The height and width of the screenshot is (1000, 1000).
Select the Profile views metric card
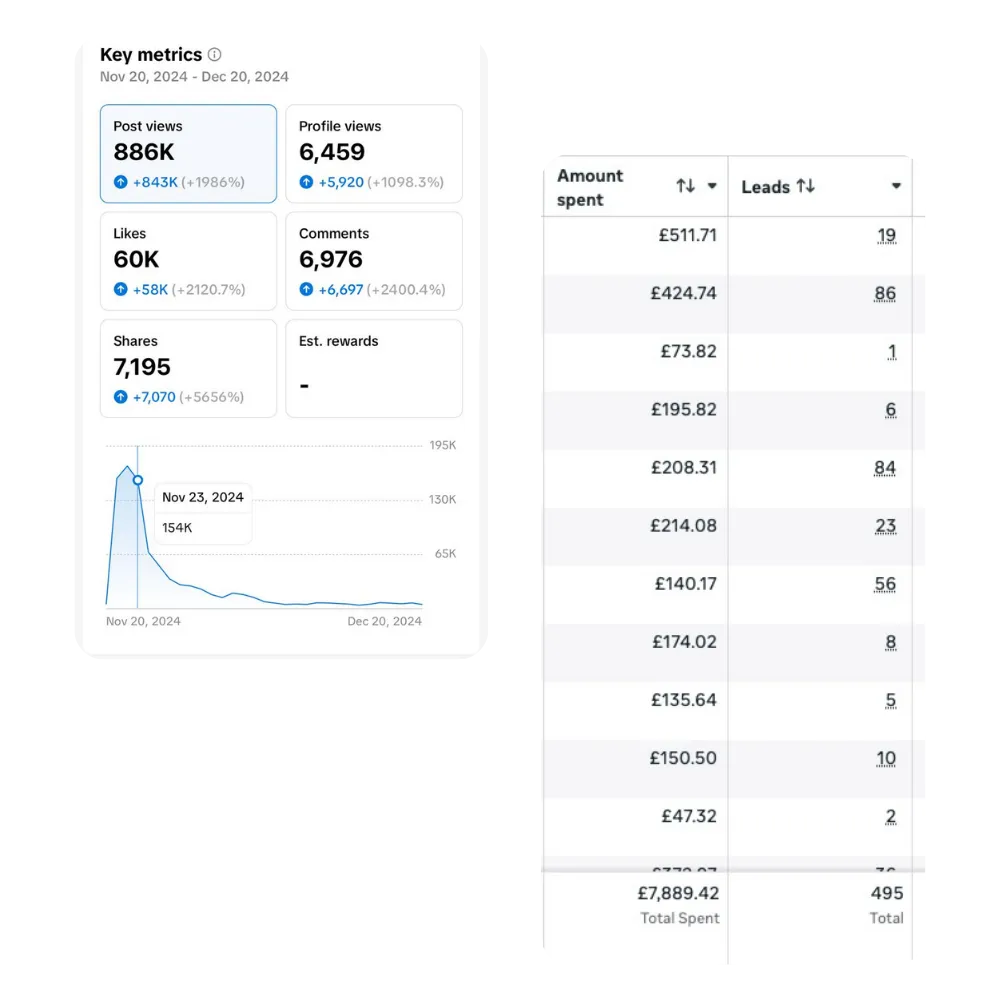click(x=374, y=153)
